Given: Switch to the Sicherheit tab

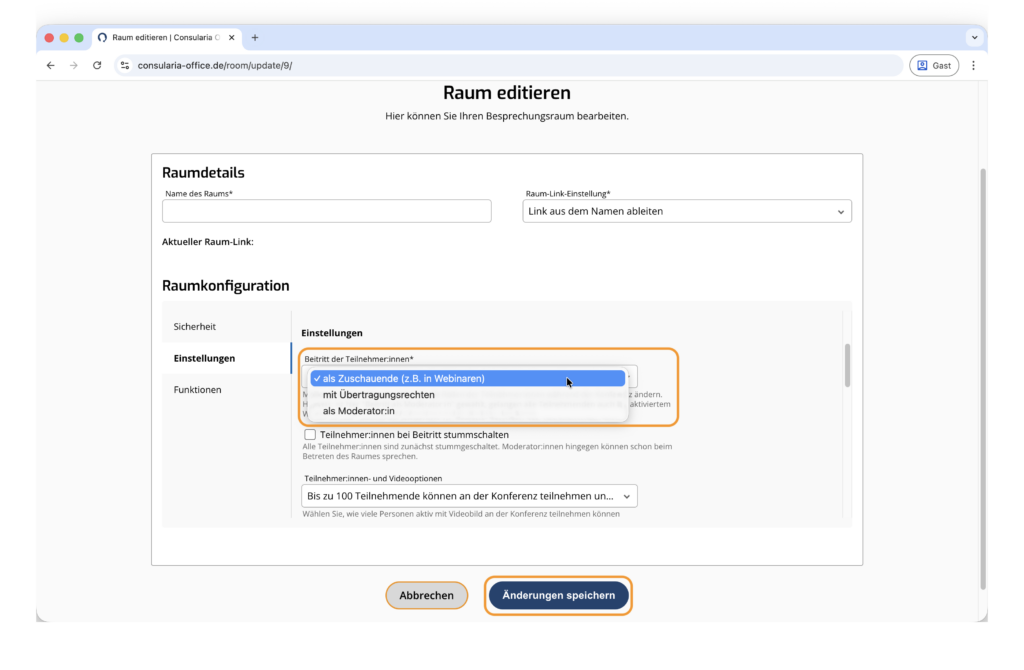Looking at the screenshot, I should tap(194, 326).
